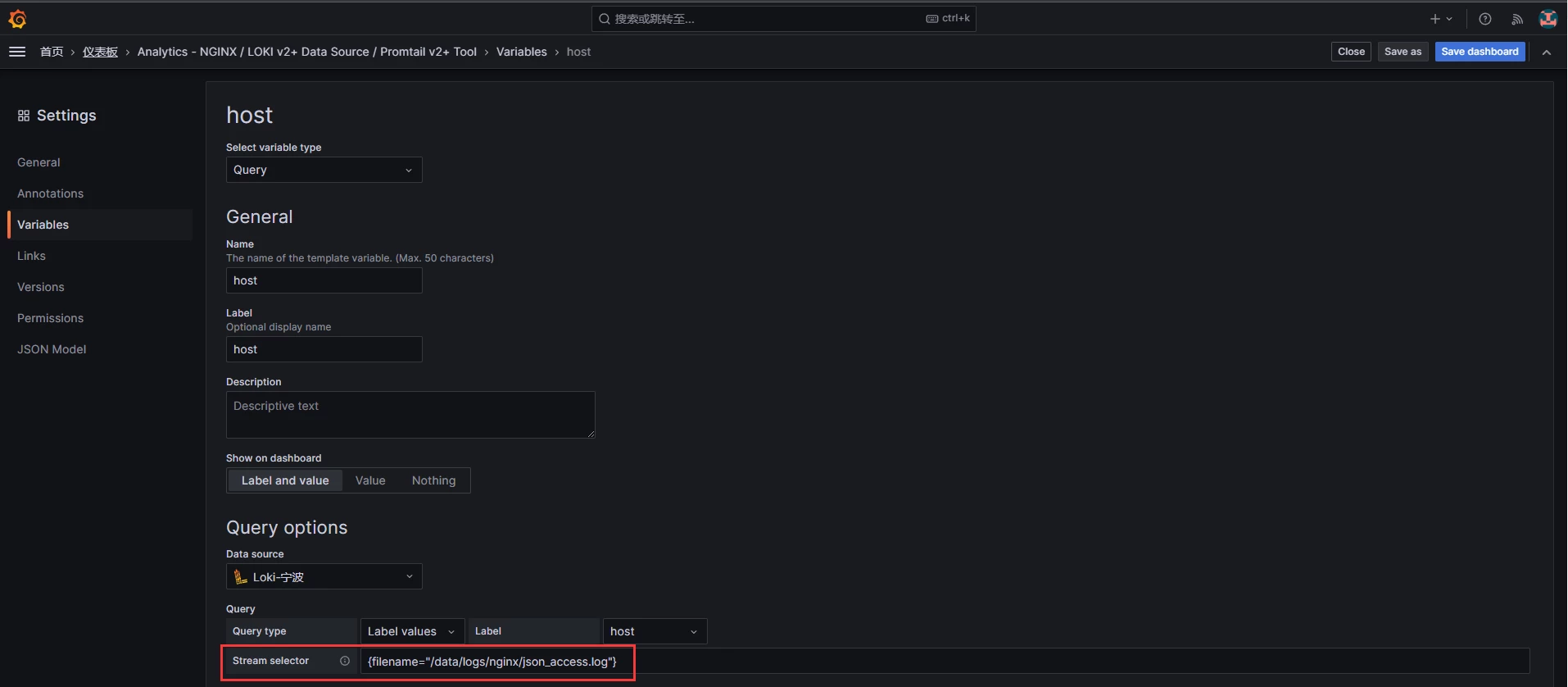Open the Label values query type dropdown
Image resolution: width=1568 pixels, height=687 pixels.
coord(411,631)
